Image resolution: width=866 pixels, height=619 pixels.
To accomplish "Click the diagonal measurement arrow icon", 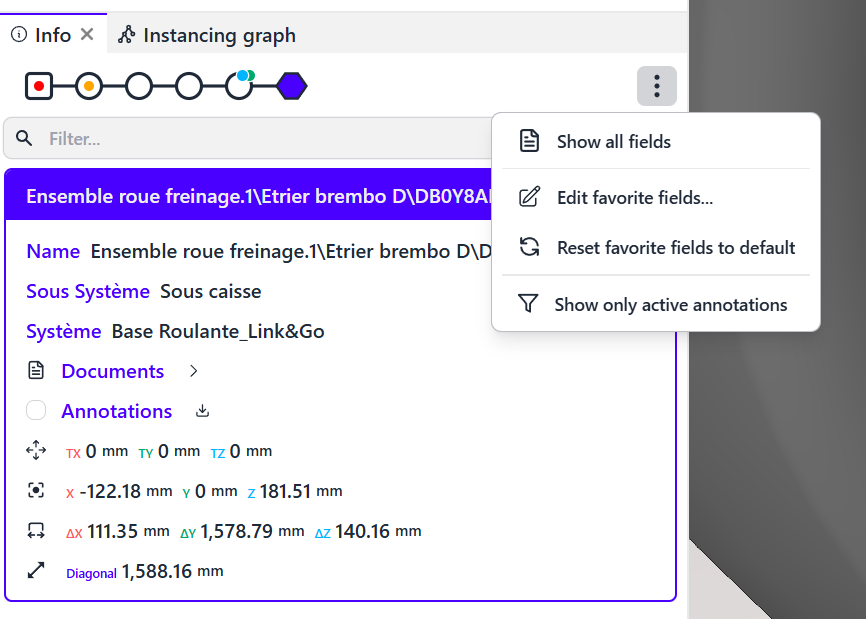I will coord(36,571).
